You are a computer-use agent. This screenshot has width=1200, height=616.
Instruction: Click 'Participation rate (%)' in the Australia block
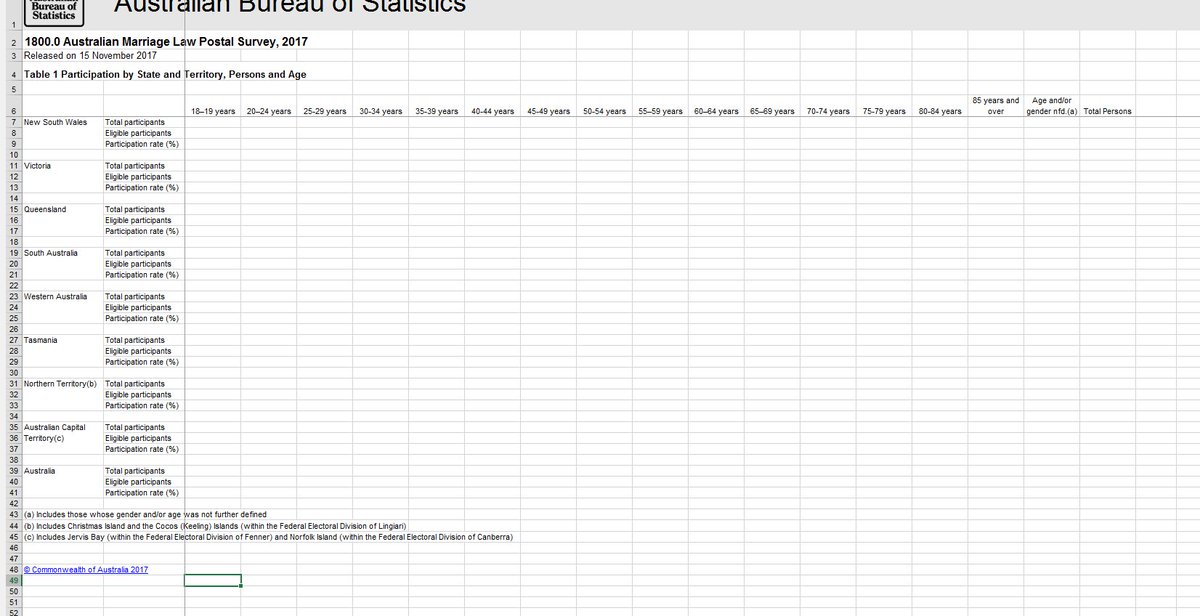[x=142, y=493]
